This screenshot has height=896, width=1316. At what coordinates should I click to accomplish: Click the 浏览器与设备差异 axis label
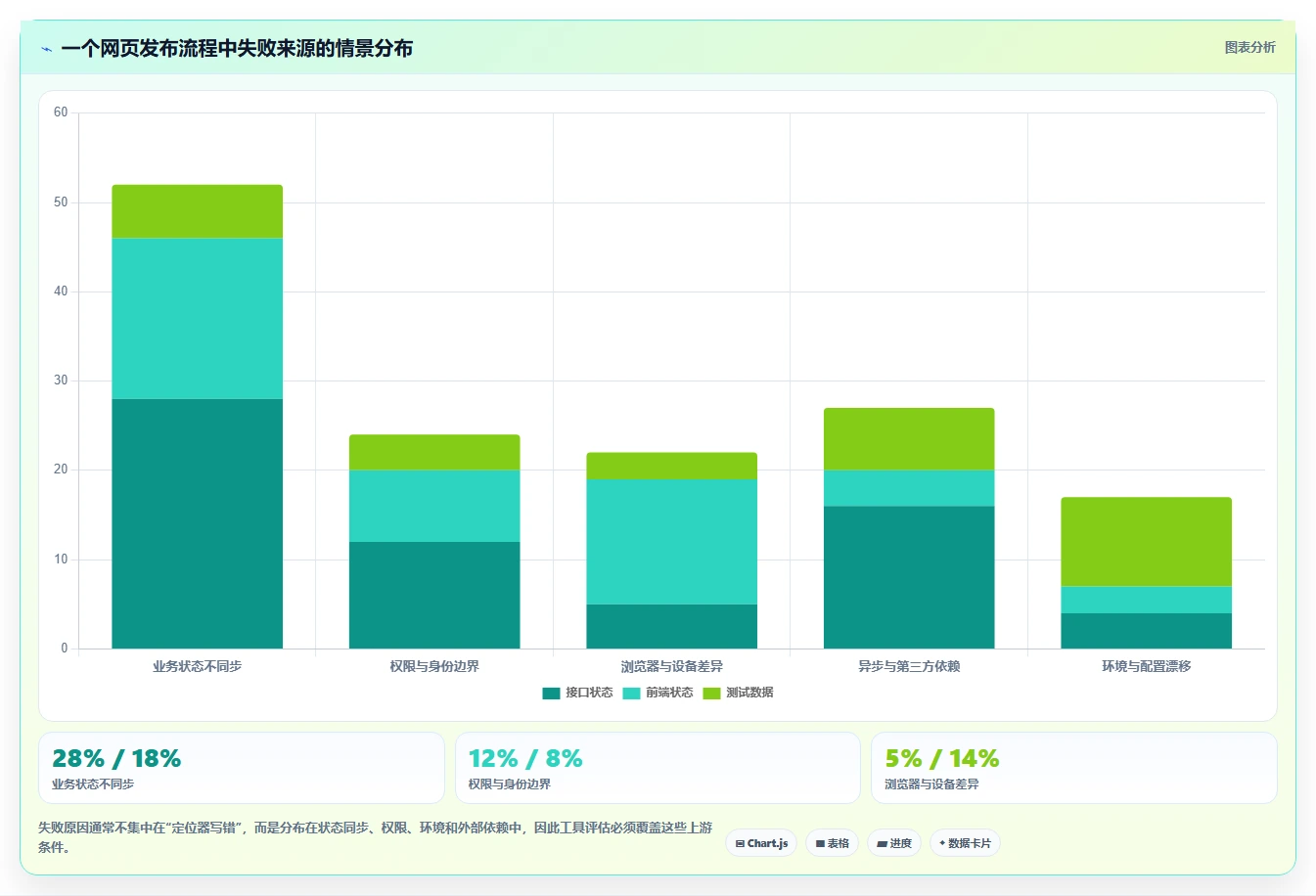click(x=672, y=666)
